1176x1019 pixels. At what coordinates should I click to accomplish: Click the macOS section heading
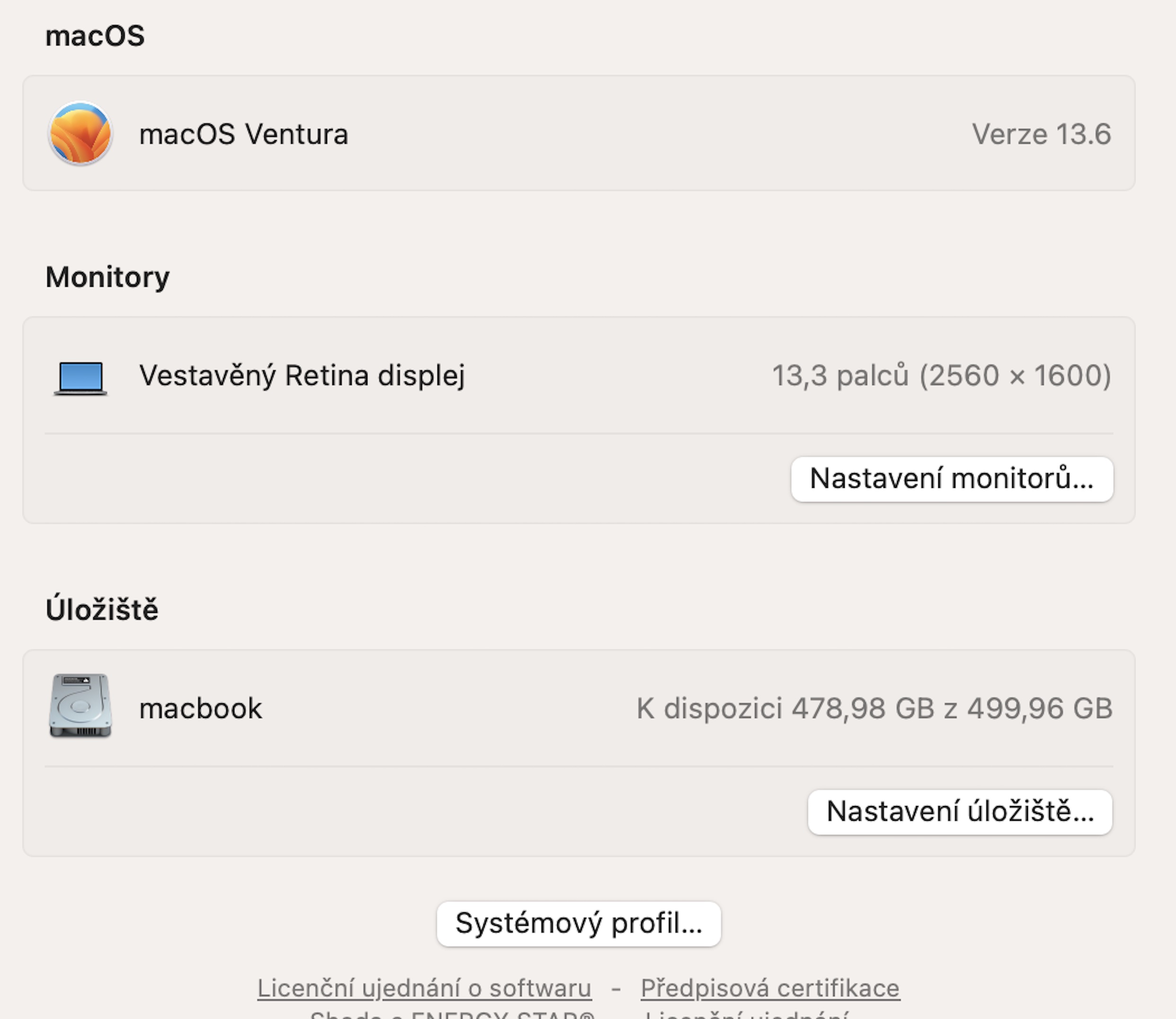click(x=95, y=36)
